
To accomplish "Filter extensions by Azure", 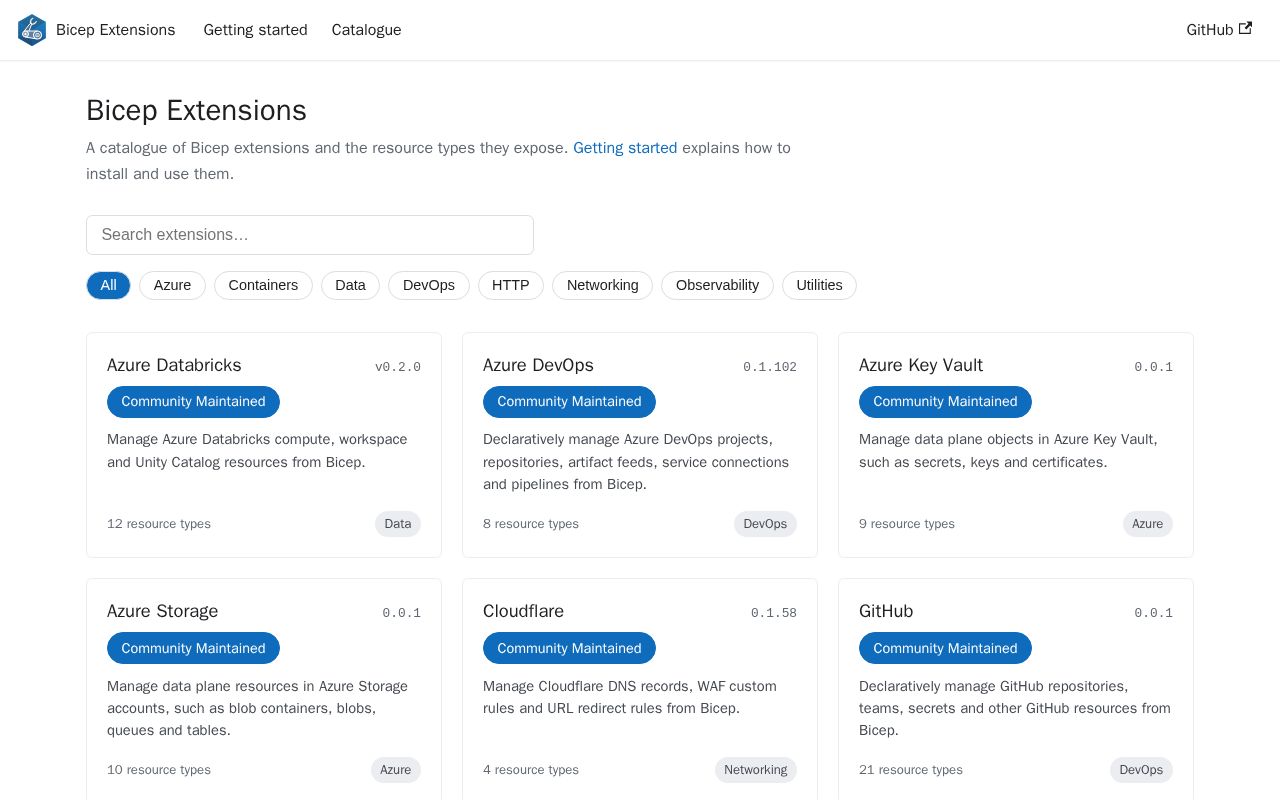I will pos(172,285).
